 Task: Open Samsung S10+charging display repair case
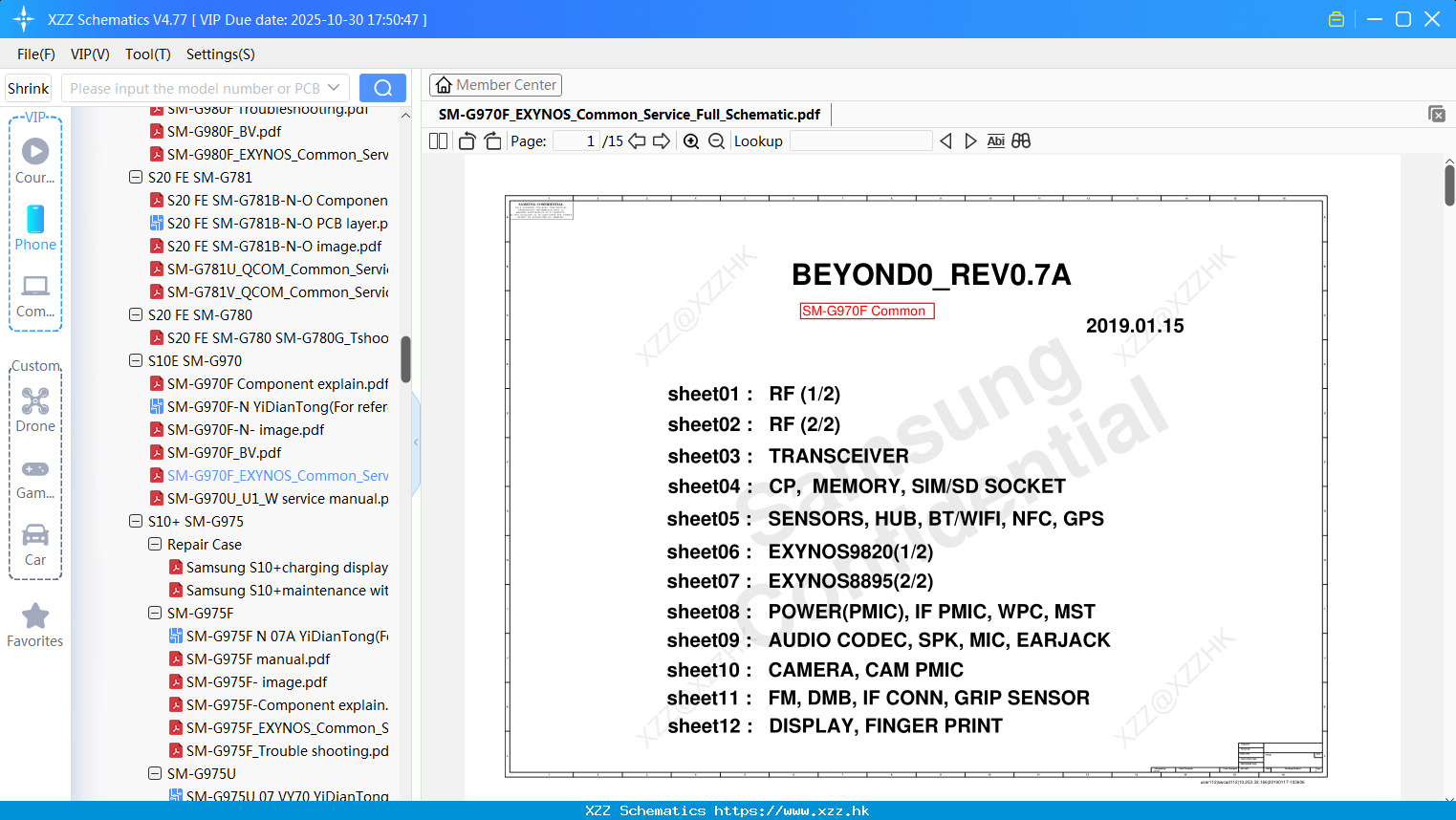pyautogui.click(x=278, y=567)
